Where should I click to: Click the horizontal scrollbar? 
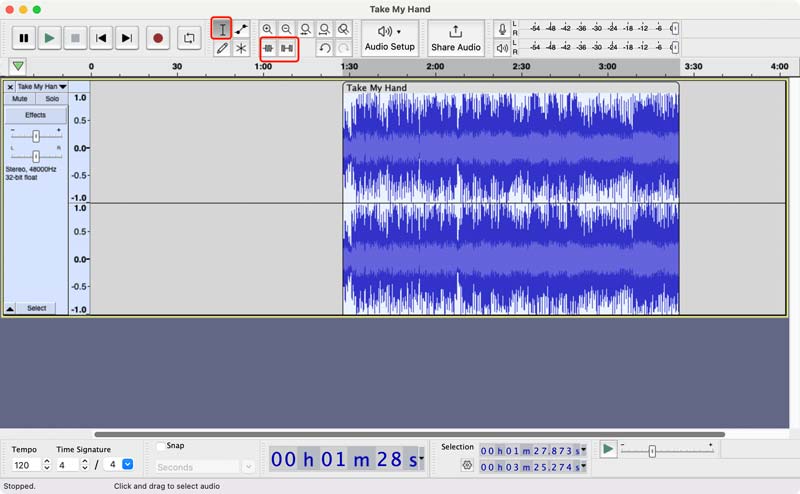409,435
